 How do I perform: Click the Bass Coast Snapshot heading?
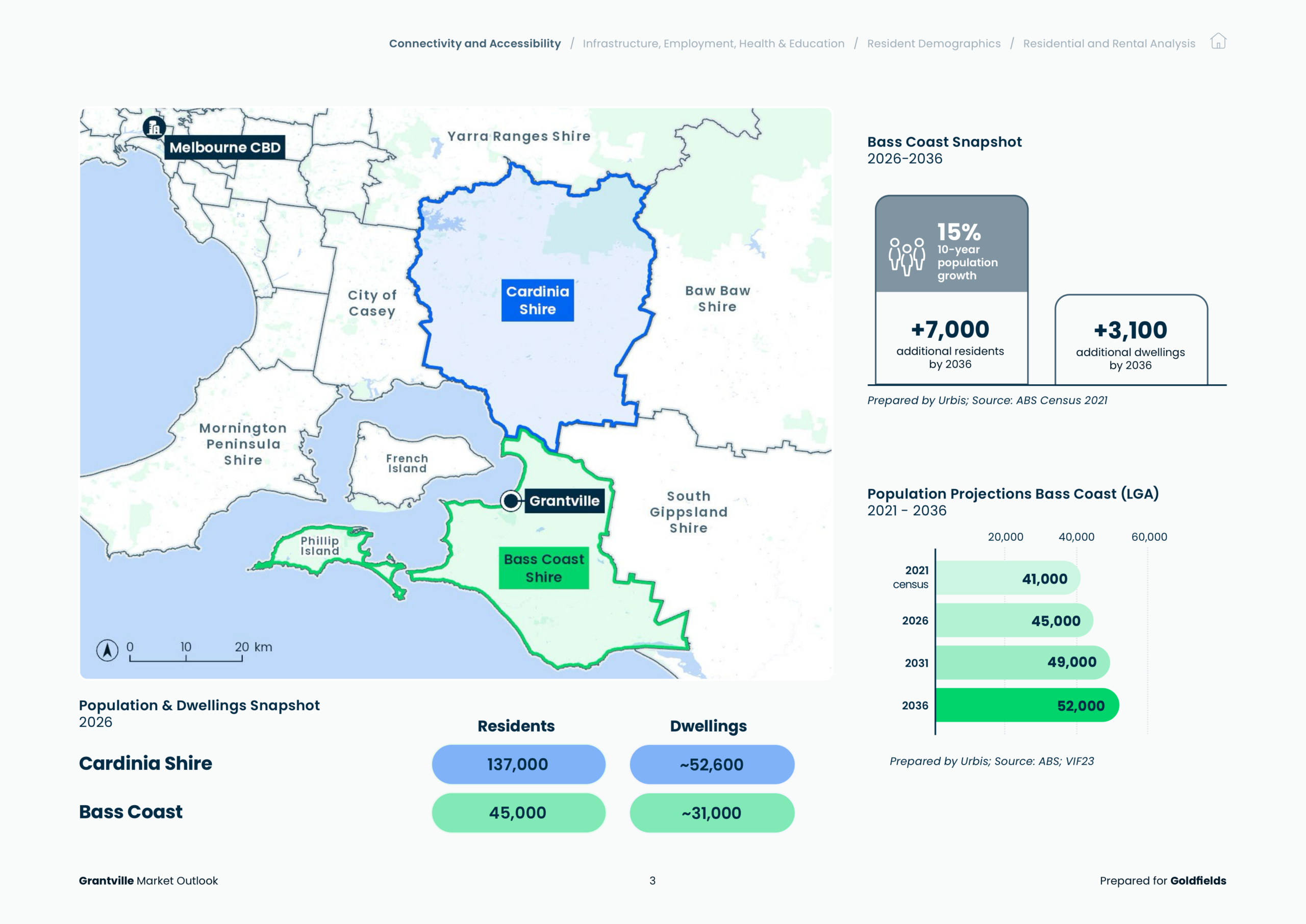pos(944,142)
